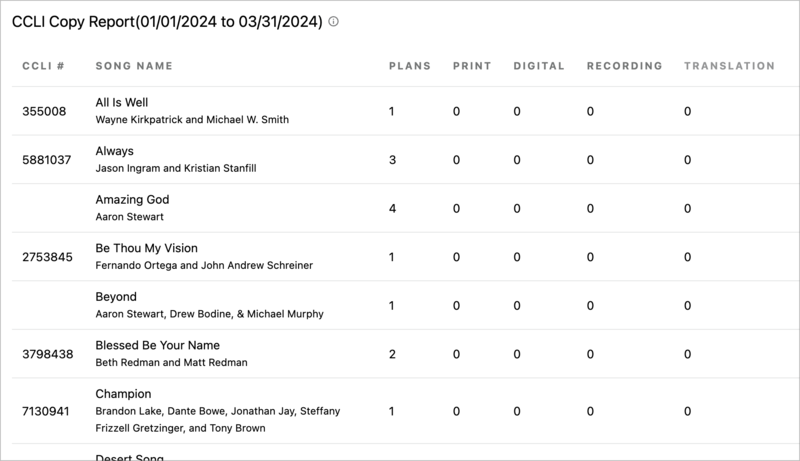Screen dimensions: 800x461
Task: Select the Recording column header
Action: tap(624, 66)
